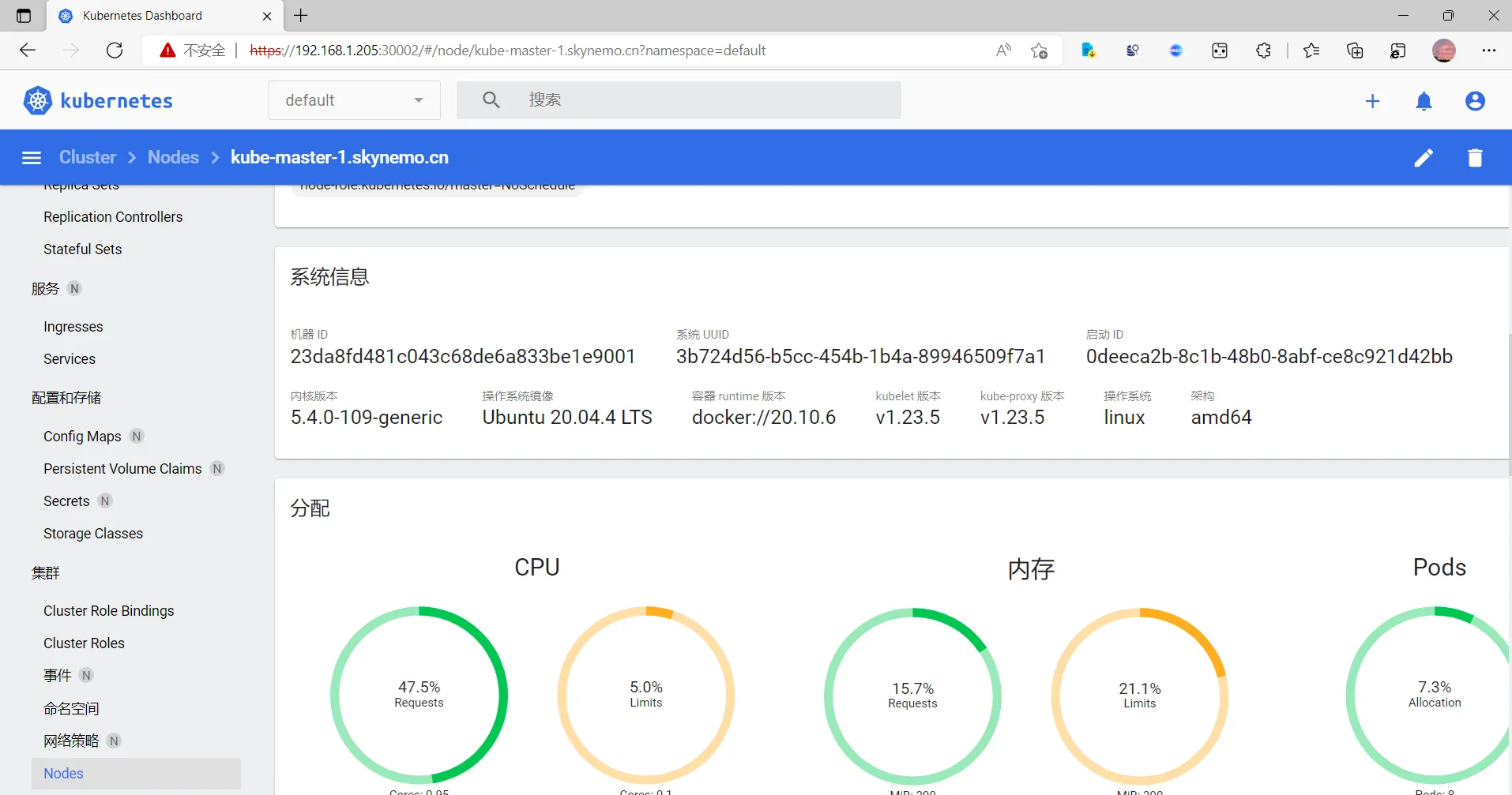Click the system UUID value 3b724d56…
Screen dimensions: 1512x795
(860, 357)
